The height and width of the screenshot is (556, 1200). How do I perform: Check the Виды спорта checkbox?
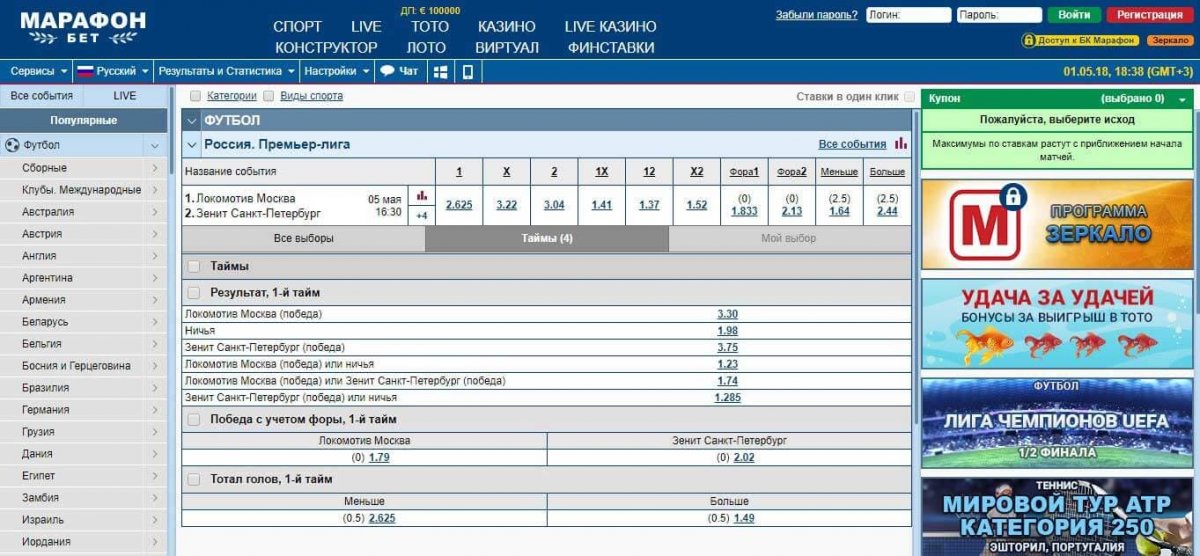click(268, 96)
